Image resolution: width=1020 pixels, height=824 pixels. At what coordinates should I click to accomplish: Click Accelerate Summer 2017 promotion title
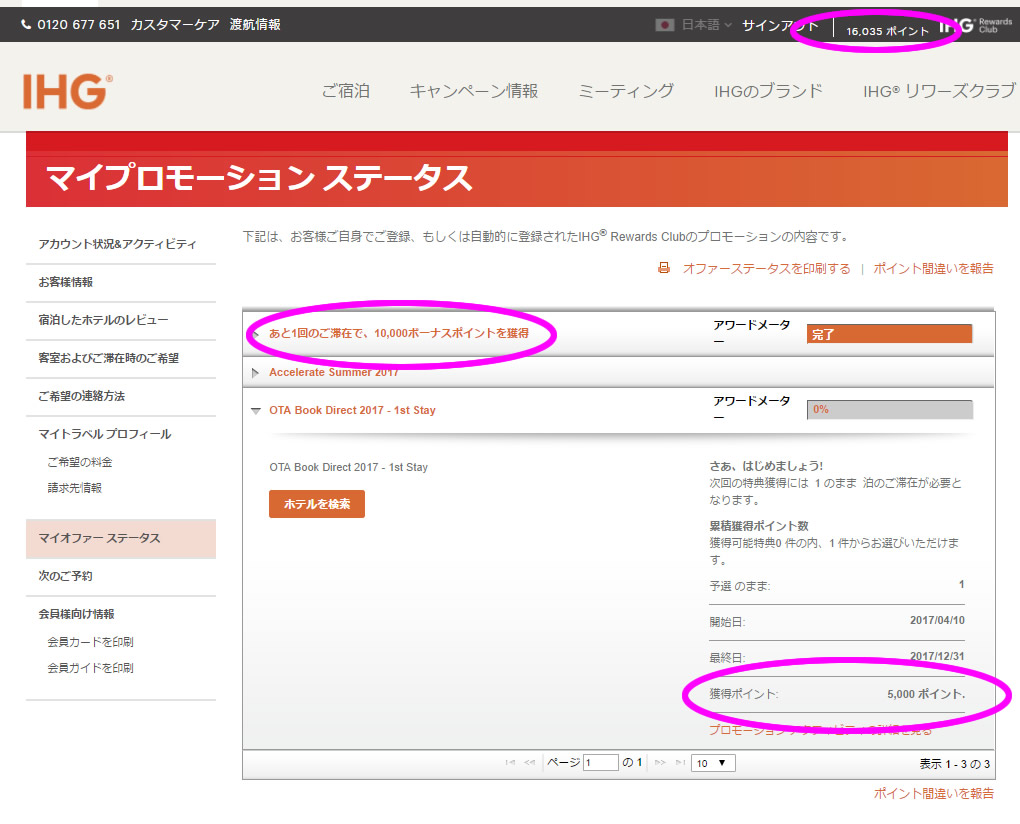pos(334,373)
